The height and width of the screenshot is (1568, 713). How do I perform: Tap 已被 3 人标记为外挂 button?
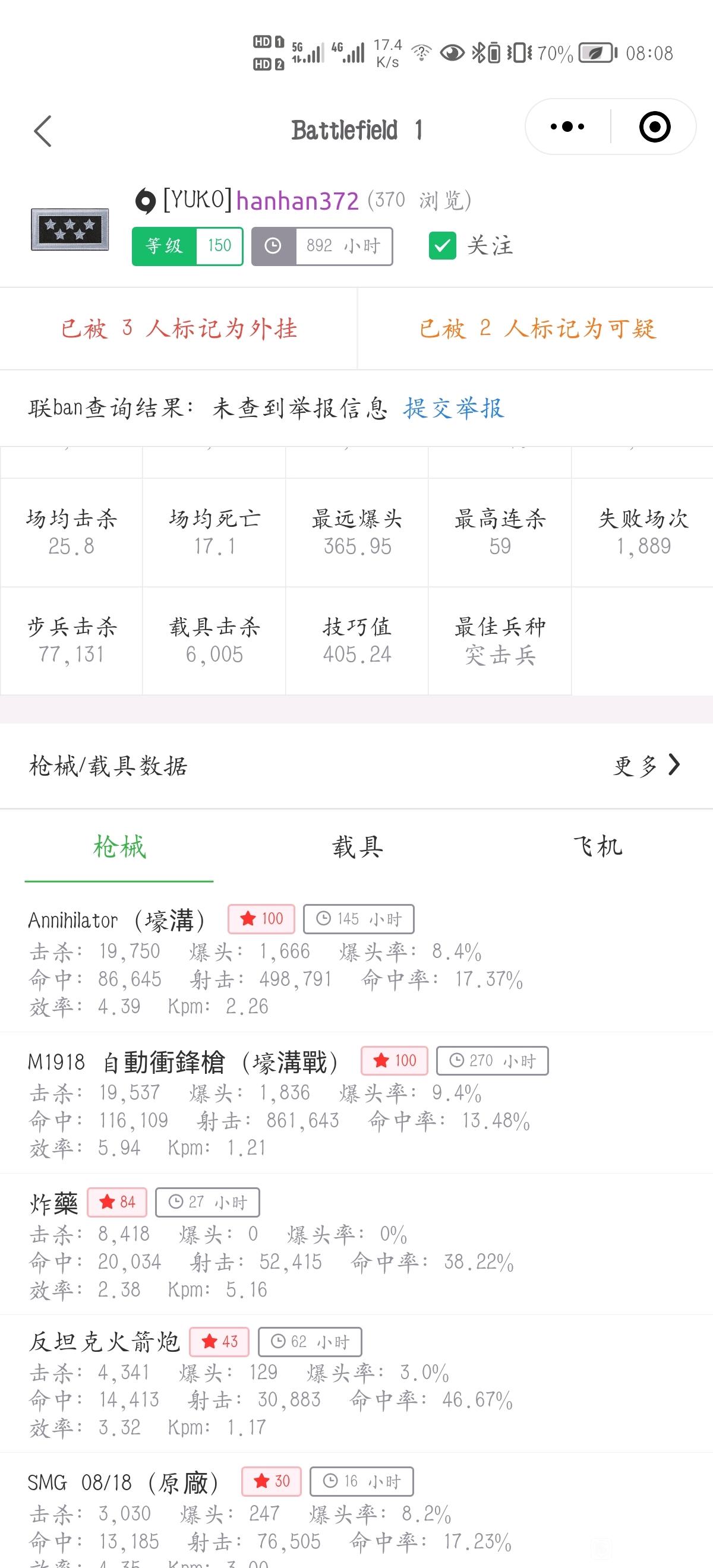pyautogui.click(x=178, y=328)
